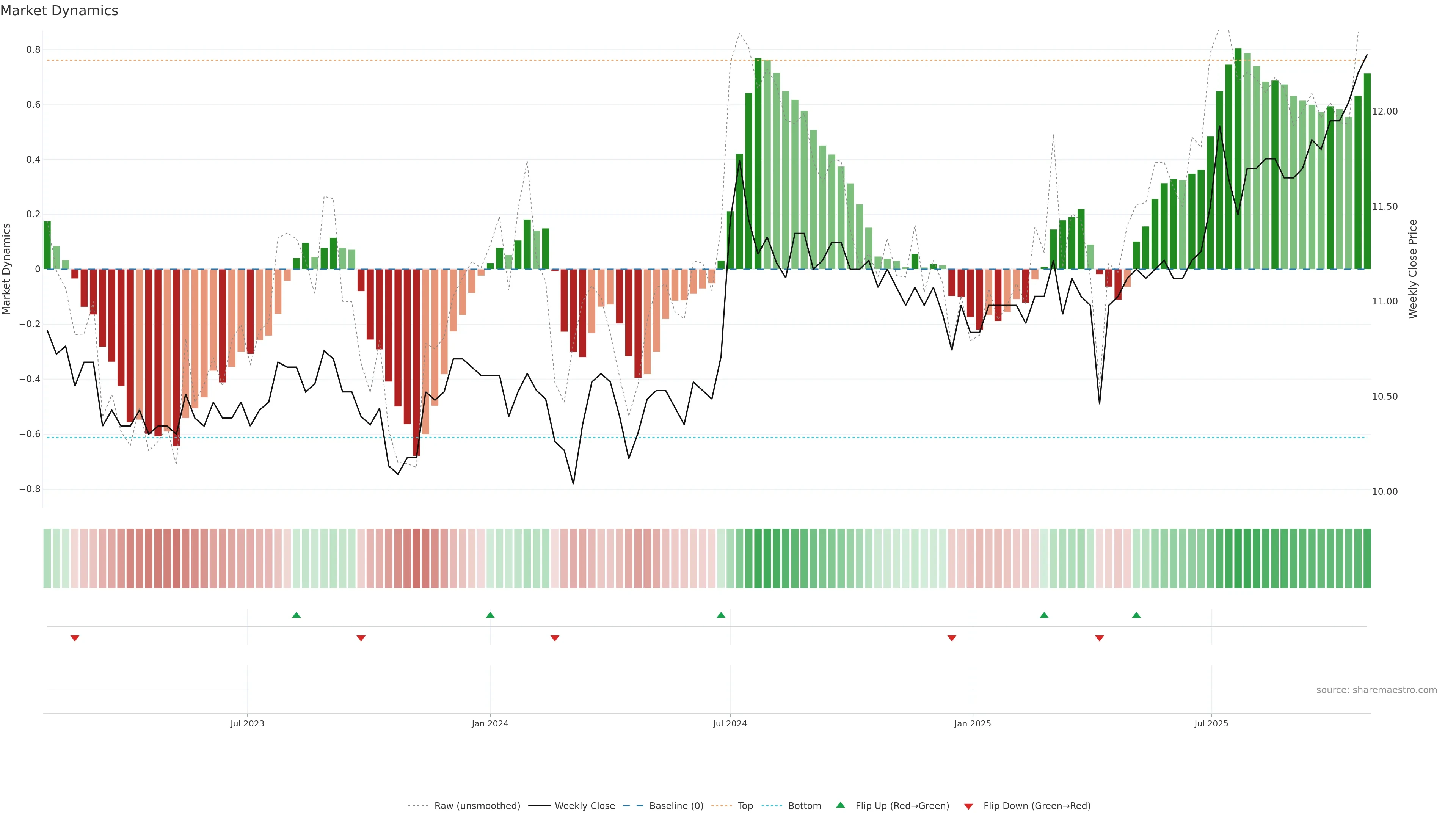Click Flip Down triangle shortly after Jan 2024

coord(554,638)
